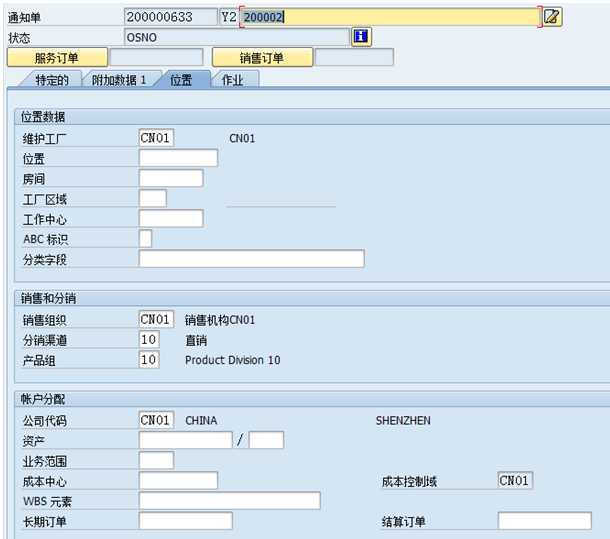
Task: Click the 结算订单 input field
Action: 545,521
